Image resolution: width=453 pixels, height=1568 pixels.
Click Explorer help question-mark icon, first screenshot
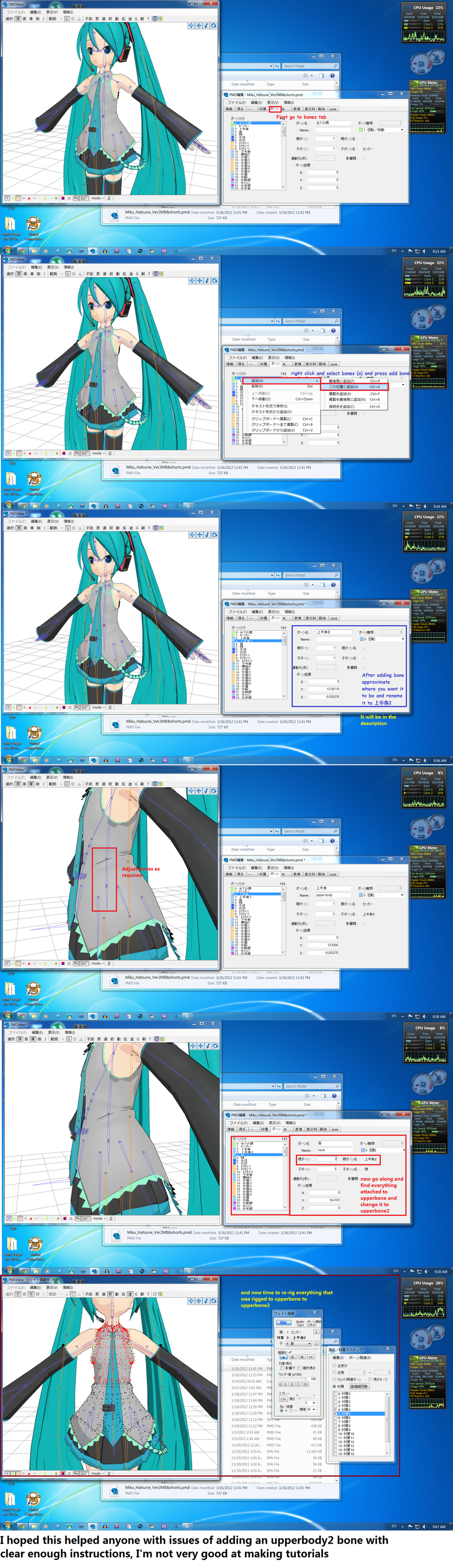[333, 76]
